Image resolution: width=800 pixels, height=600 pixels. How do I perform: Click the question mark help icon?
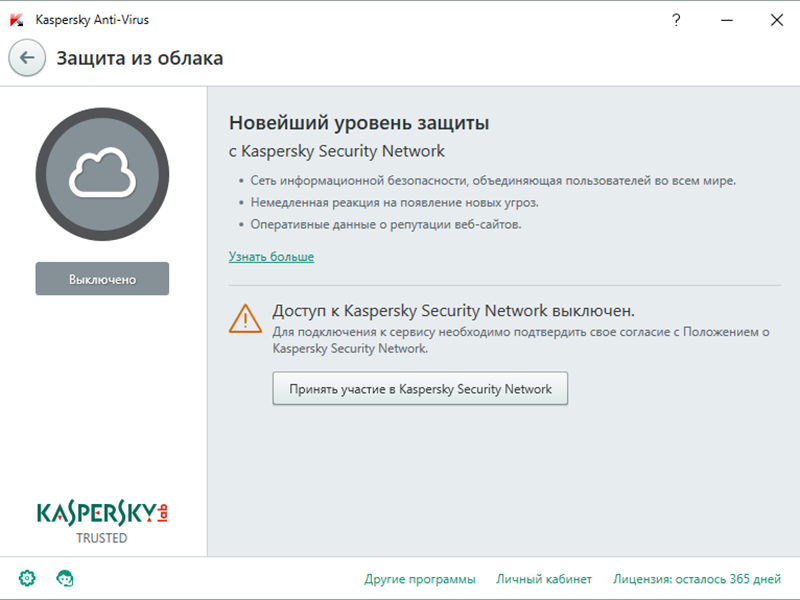pyautogui.click(x=676, y=20)
